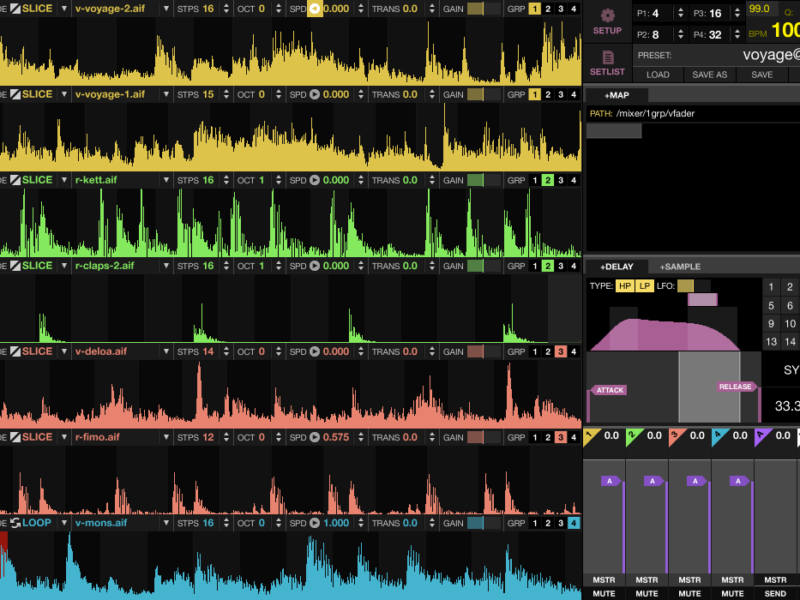Toggle the LP filter type
Image resolution: width=800 pixels, height=600 pixels.
coord(645,286)
